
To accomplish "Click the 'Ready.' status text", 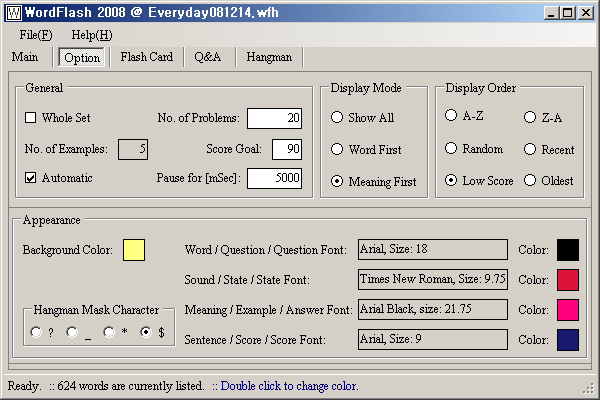I will (24, 385).
